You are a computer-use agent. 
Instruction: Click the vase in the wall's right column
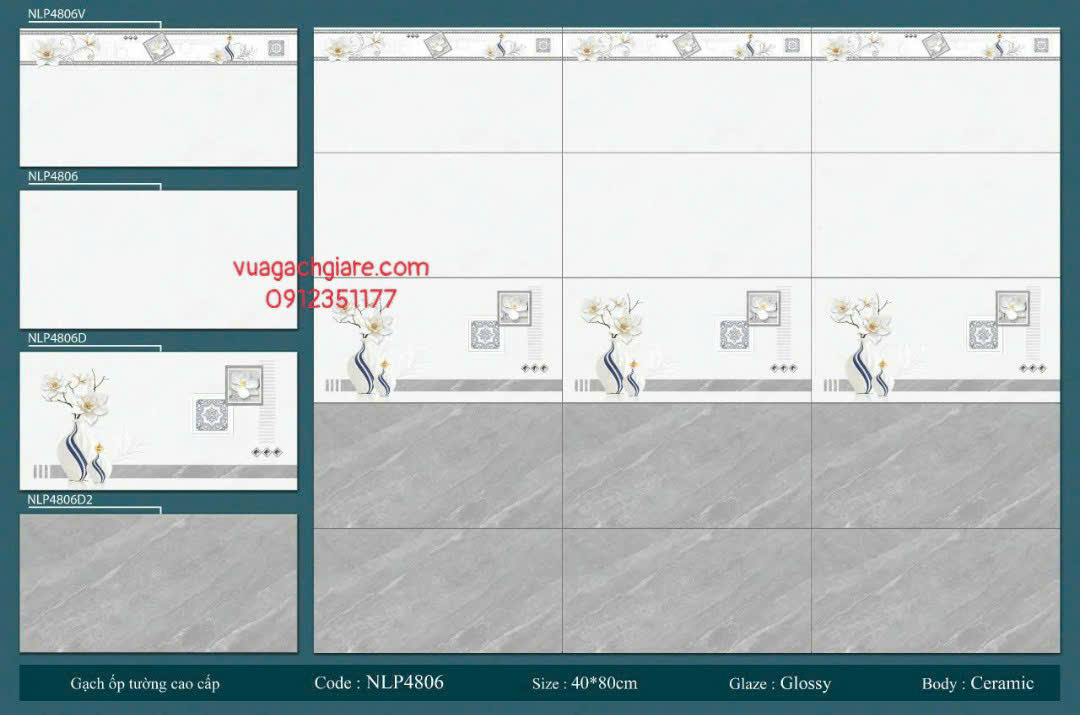(x=860, y=365)
